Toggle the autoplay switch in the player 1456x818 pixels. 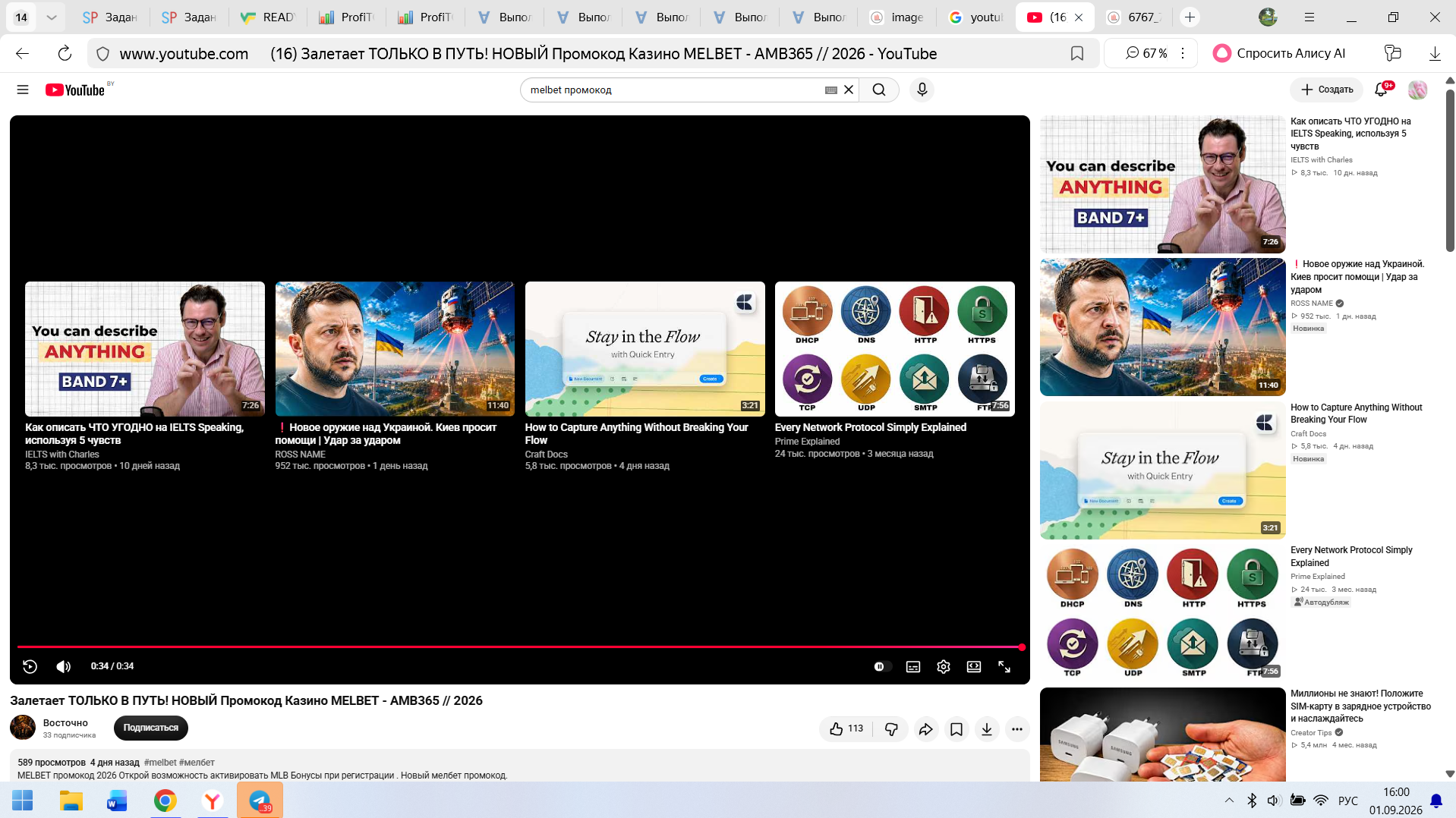(x=880, y=666)
